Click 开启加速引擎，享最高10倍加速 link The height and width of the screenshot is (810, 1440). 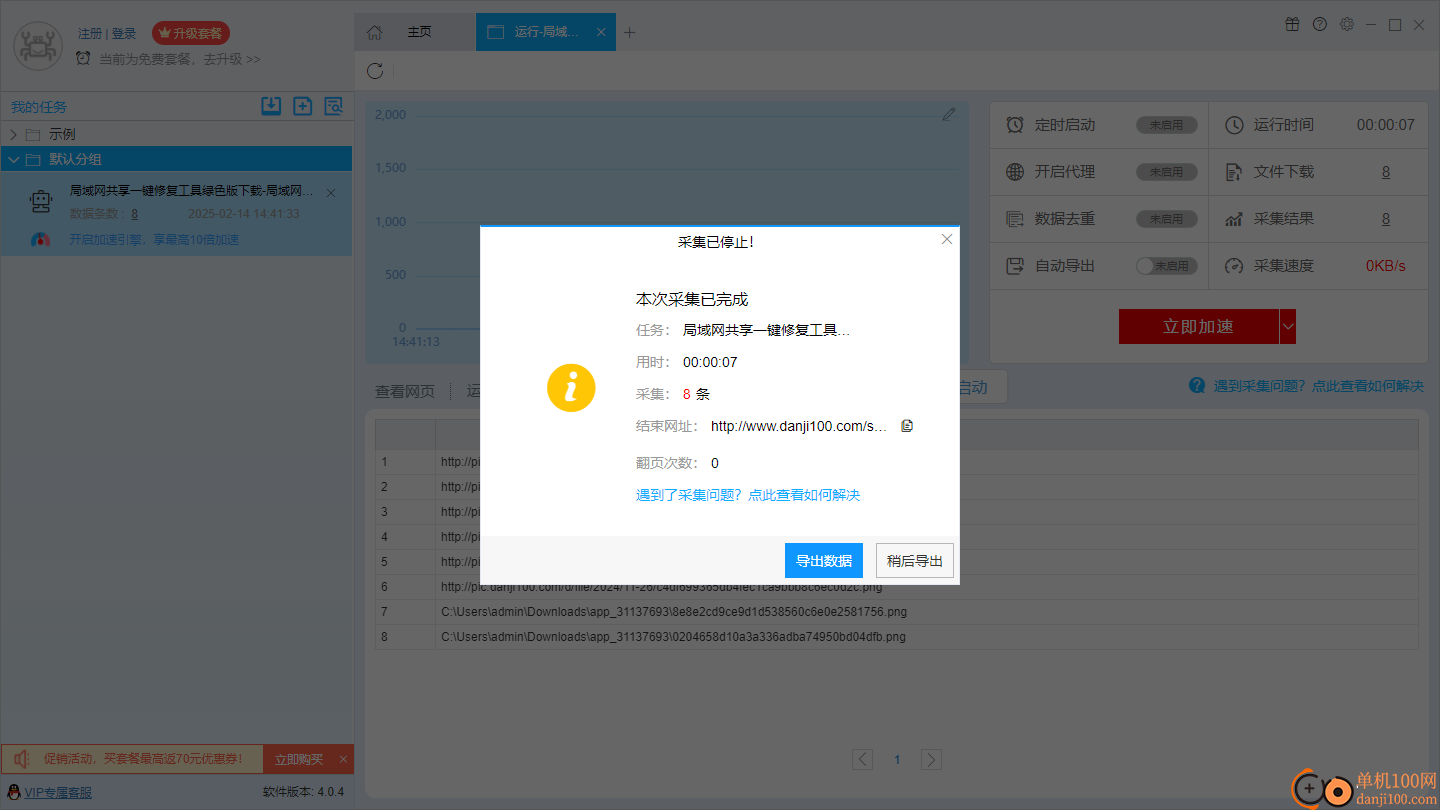[x=154, y=240]
